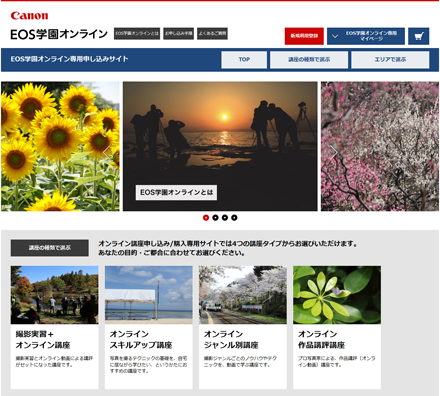Open the cherry blossom railway photo
This screenshot has height=396, width=440.
coord(243,295)
